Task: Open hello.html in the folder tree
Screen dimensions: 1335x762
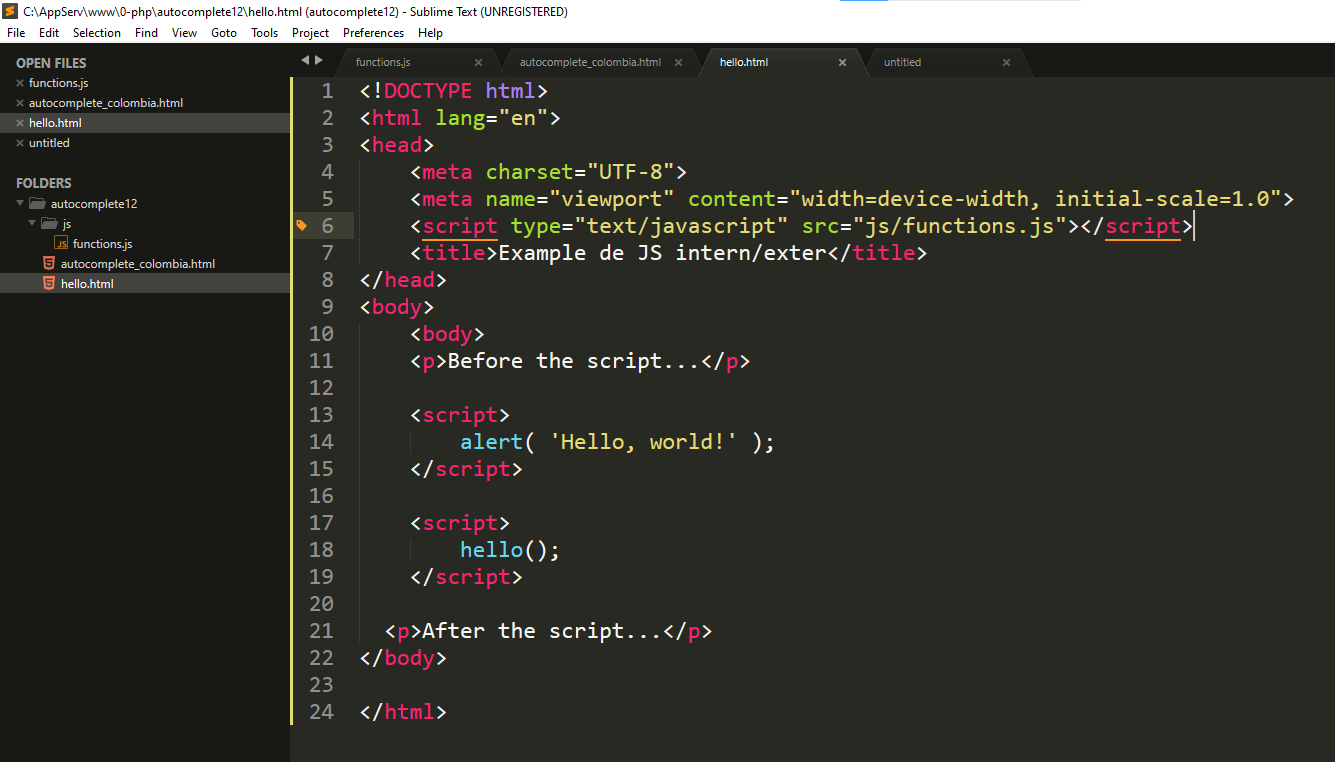Action: point(87,284)
